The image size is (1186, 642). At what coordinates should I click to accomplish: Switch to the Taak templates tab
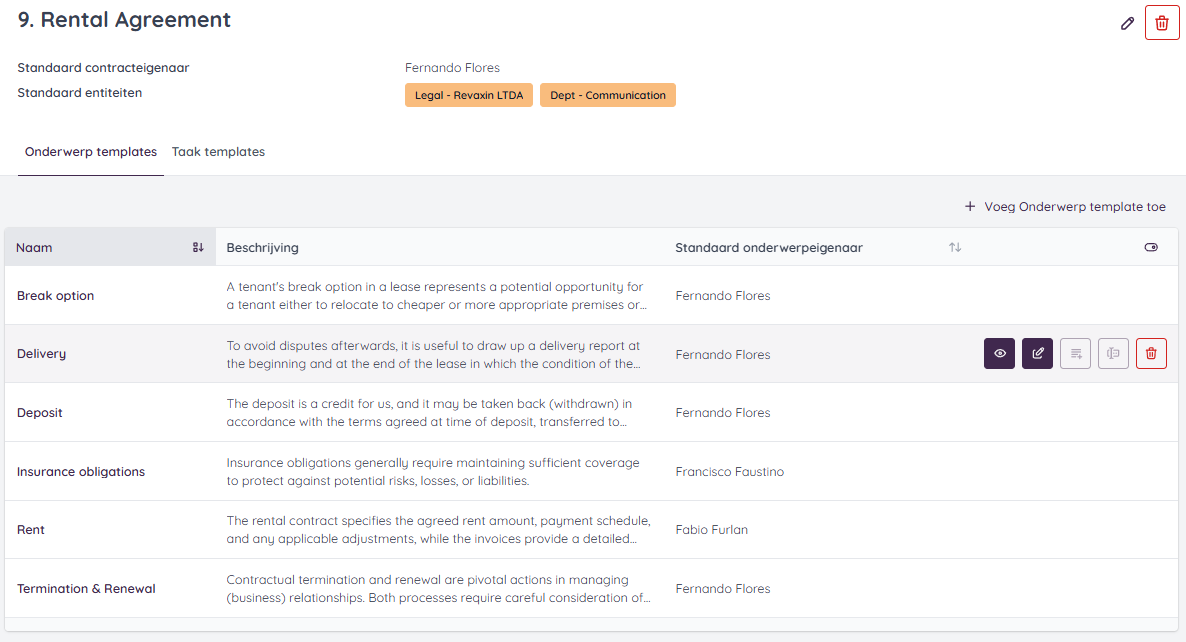tap(218, 151)
